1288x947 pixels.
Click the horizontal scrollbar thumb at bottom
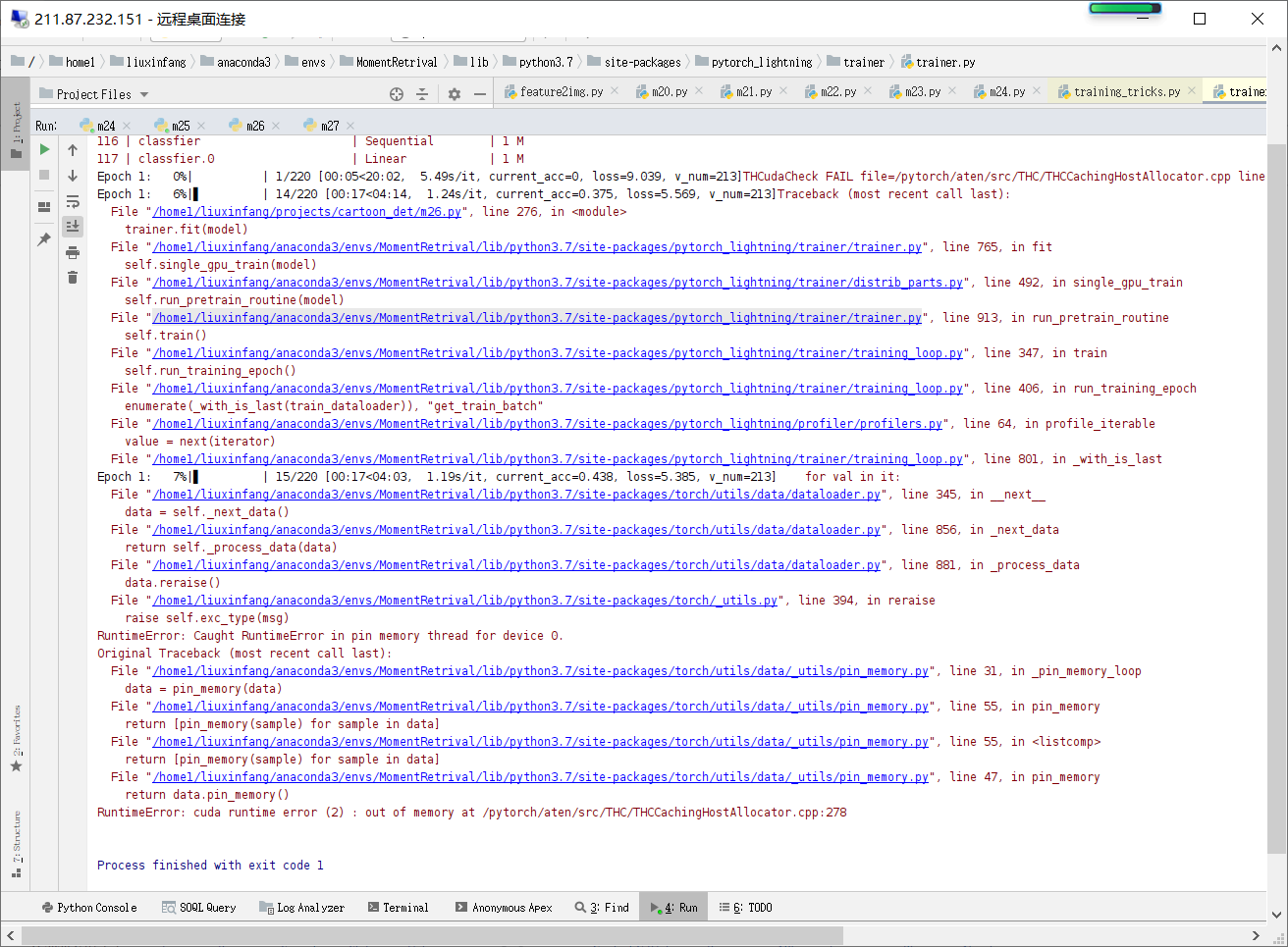432,935
